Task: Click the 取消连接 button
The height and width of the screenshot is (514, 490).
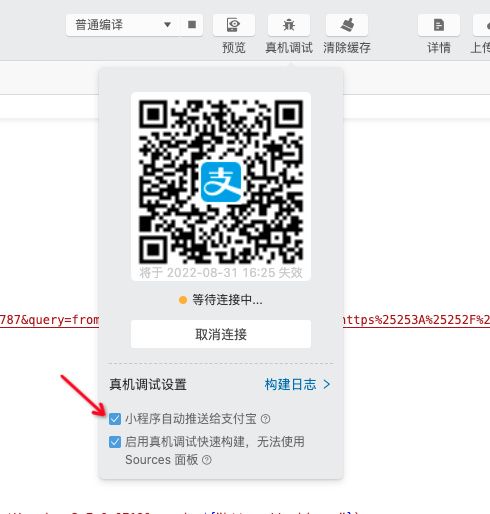Action: (x=221, y=334)
